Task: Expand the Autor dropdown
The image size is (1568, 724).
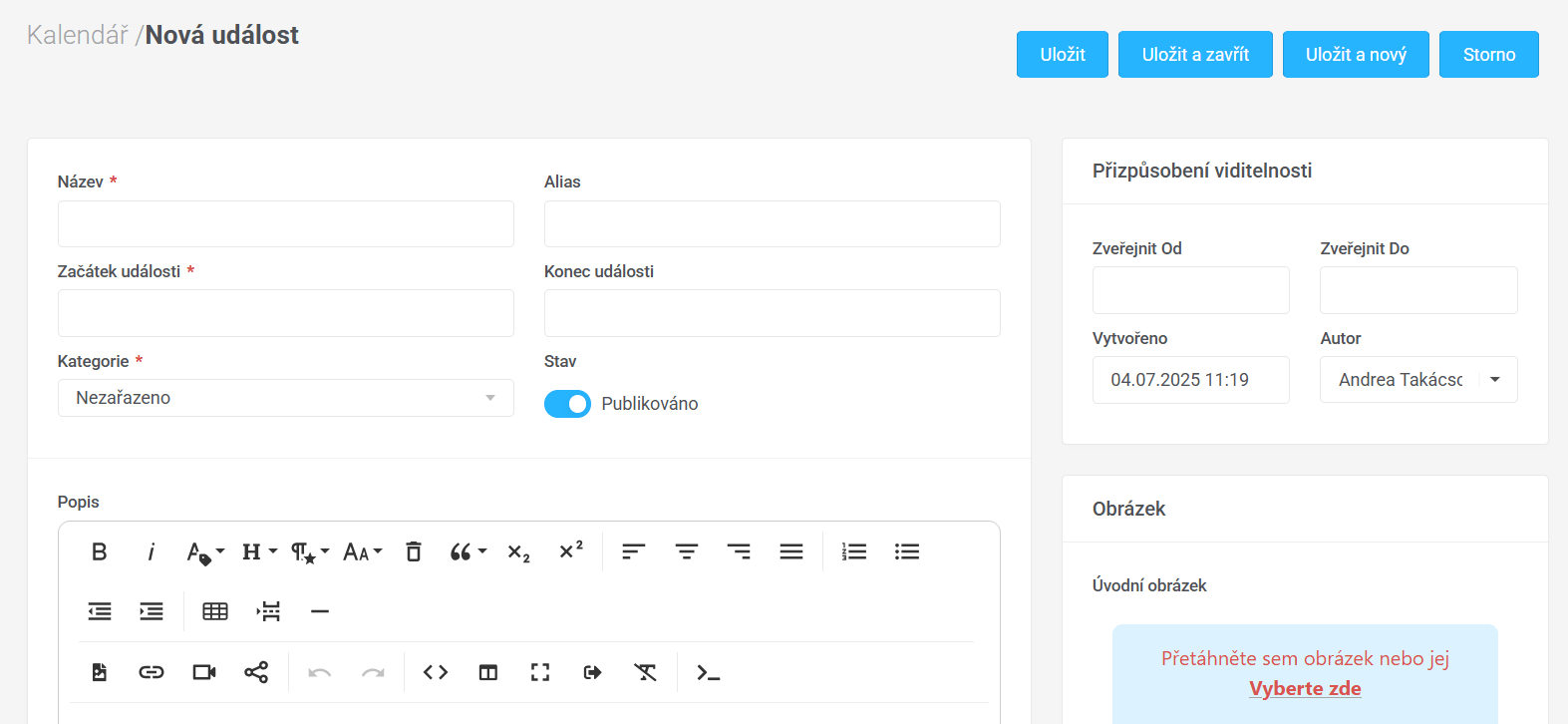Action: tap(1494, 380)
